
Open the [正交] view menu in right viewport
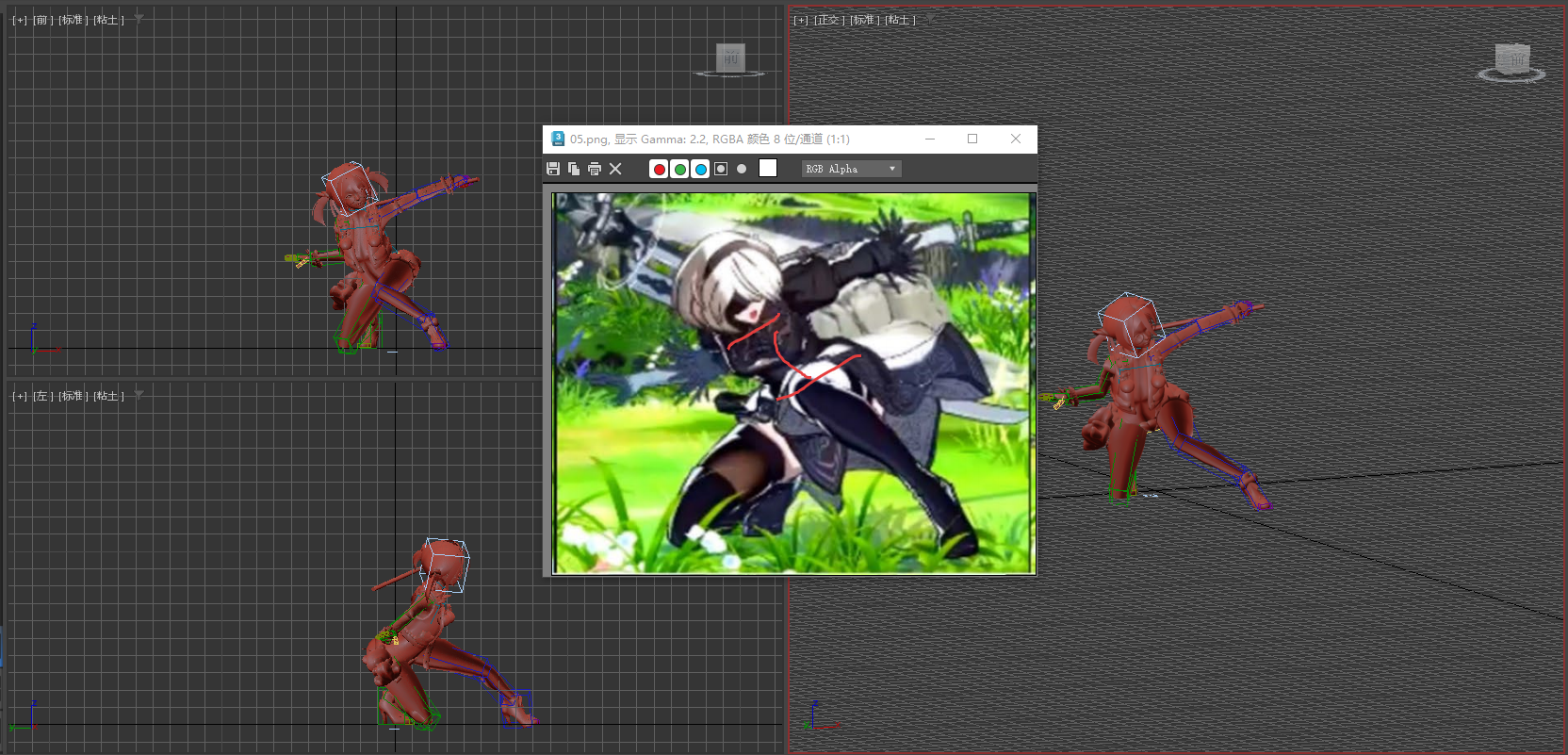point(828,20)
